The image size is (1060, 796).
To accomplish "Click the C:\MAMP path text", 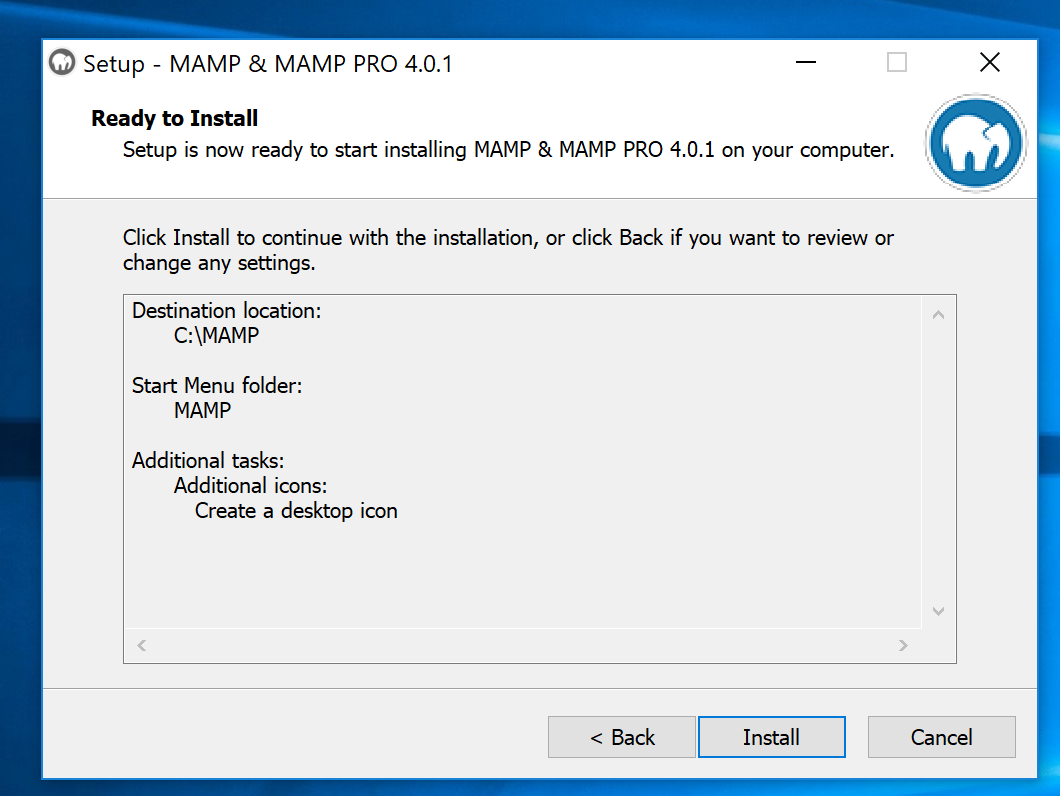I will pyautogui.click(x=216, y=336).
